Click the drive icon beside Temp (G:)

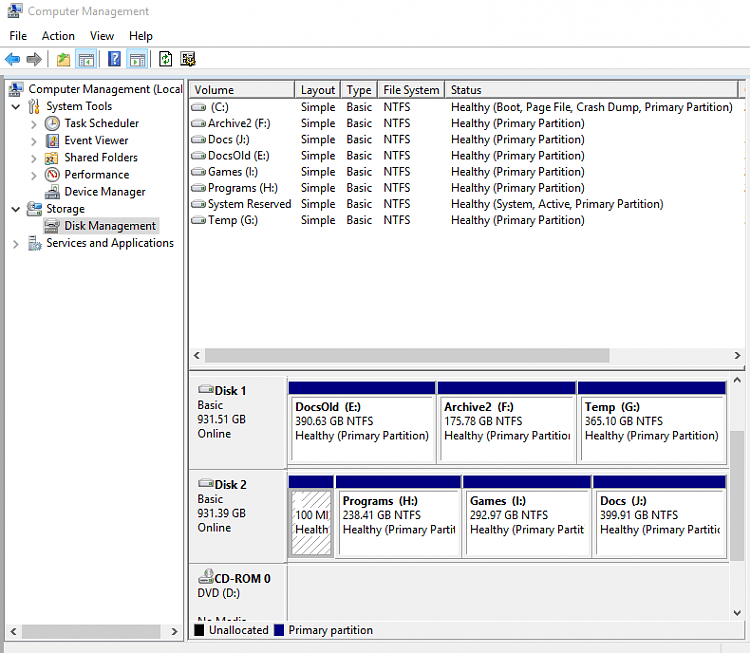(x=199, y=220)
